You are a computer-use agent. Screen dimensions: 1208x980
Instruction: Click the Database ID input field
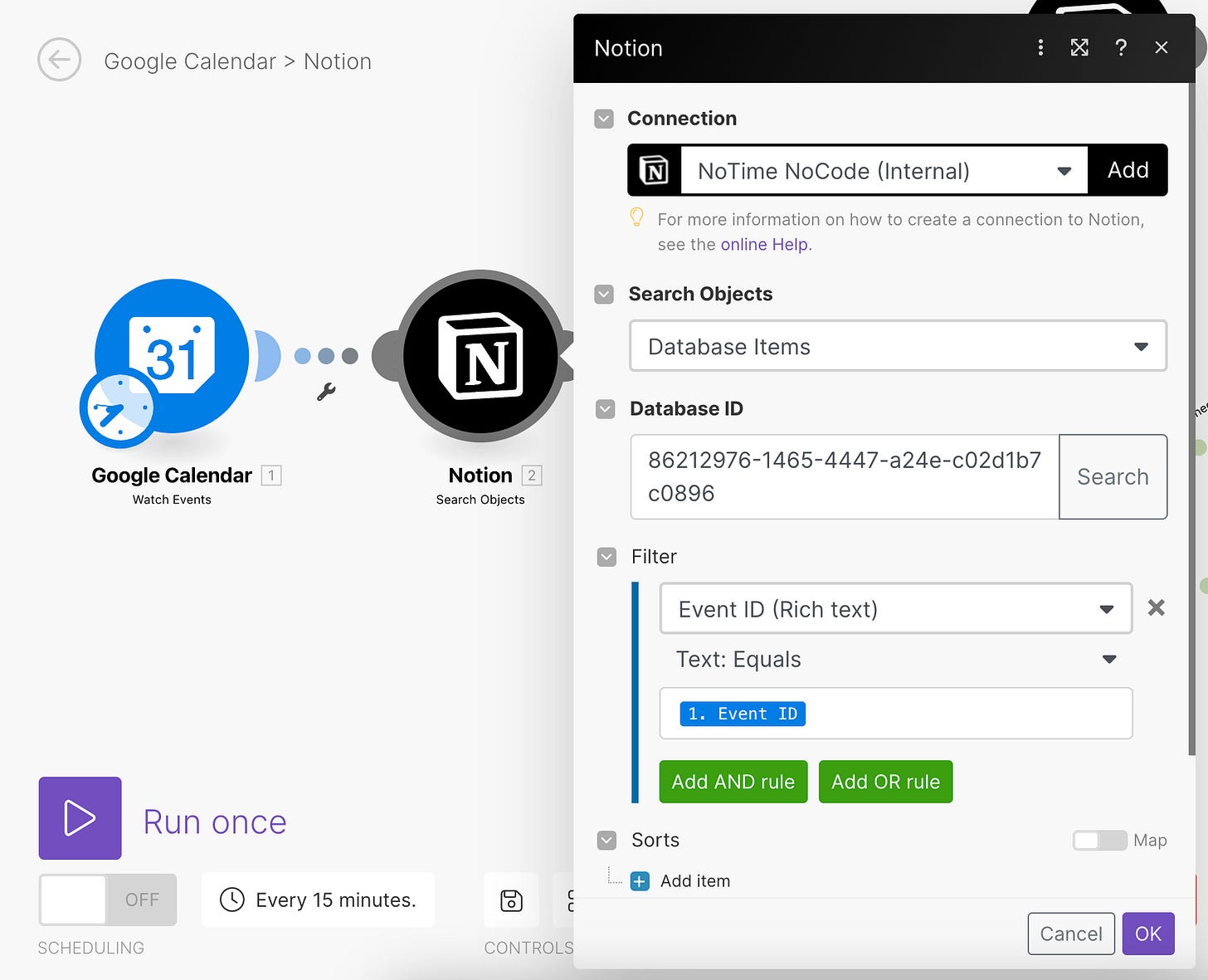coord(845,477)
